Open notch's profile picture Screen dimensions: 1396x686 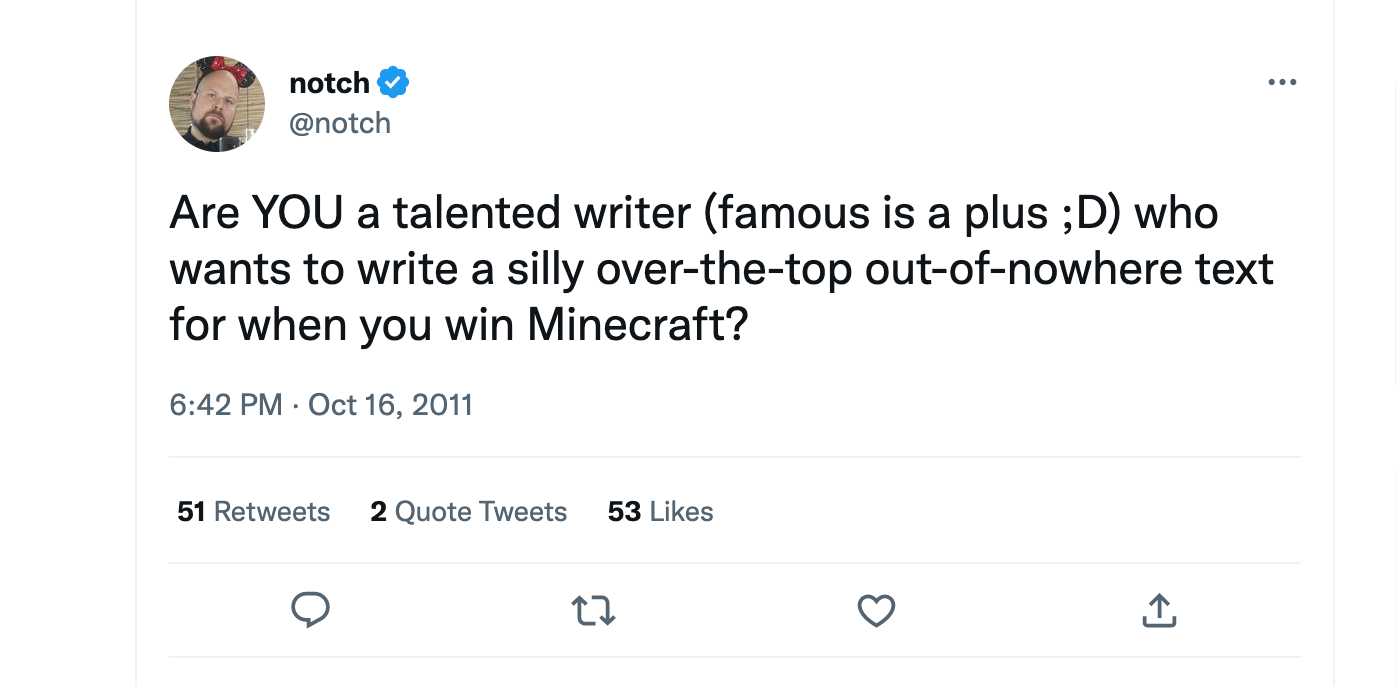click(x=216, y=103)
